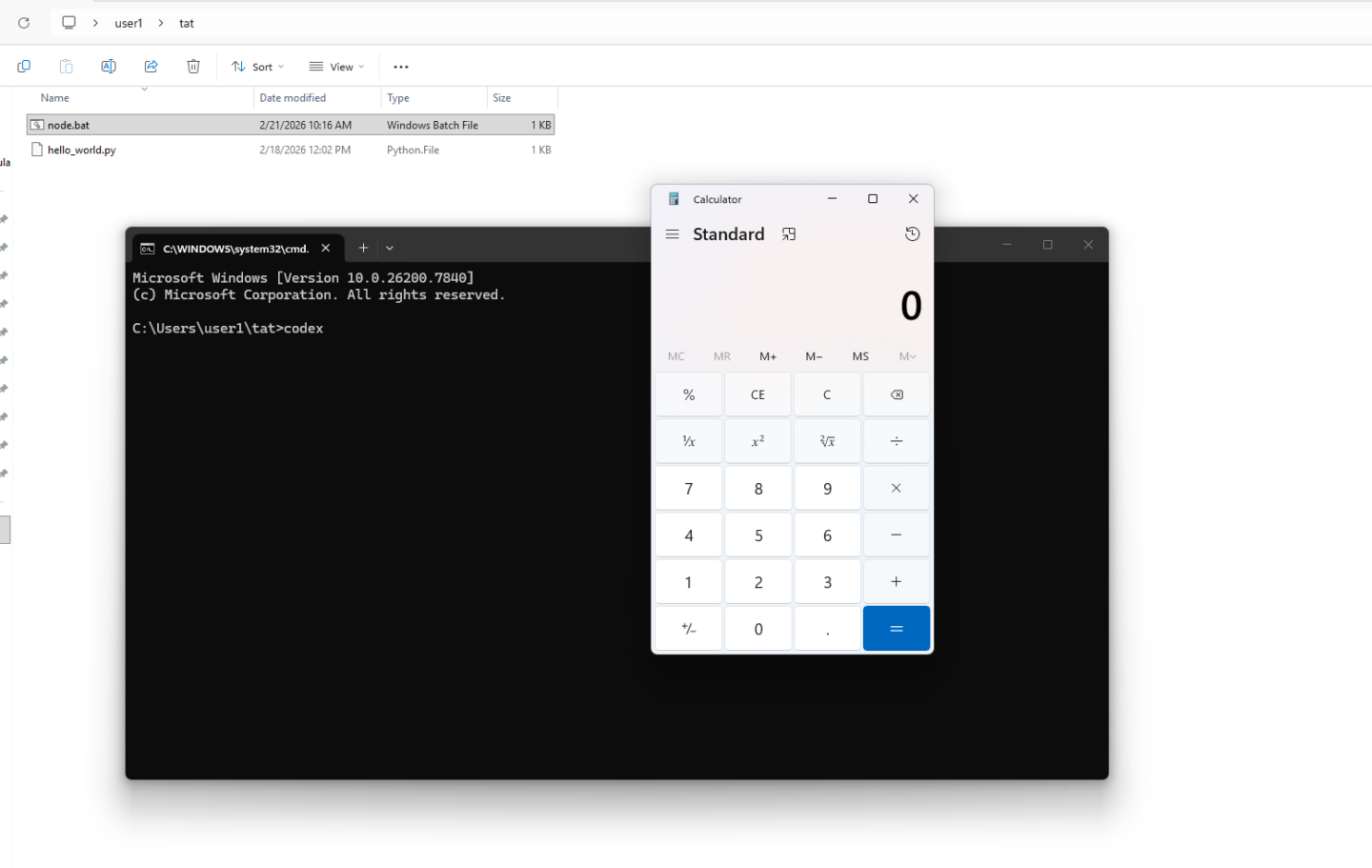The image size is (1372, 868).
Task: Click the percent button in Calculator
Action: click(689, 394)
